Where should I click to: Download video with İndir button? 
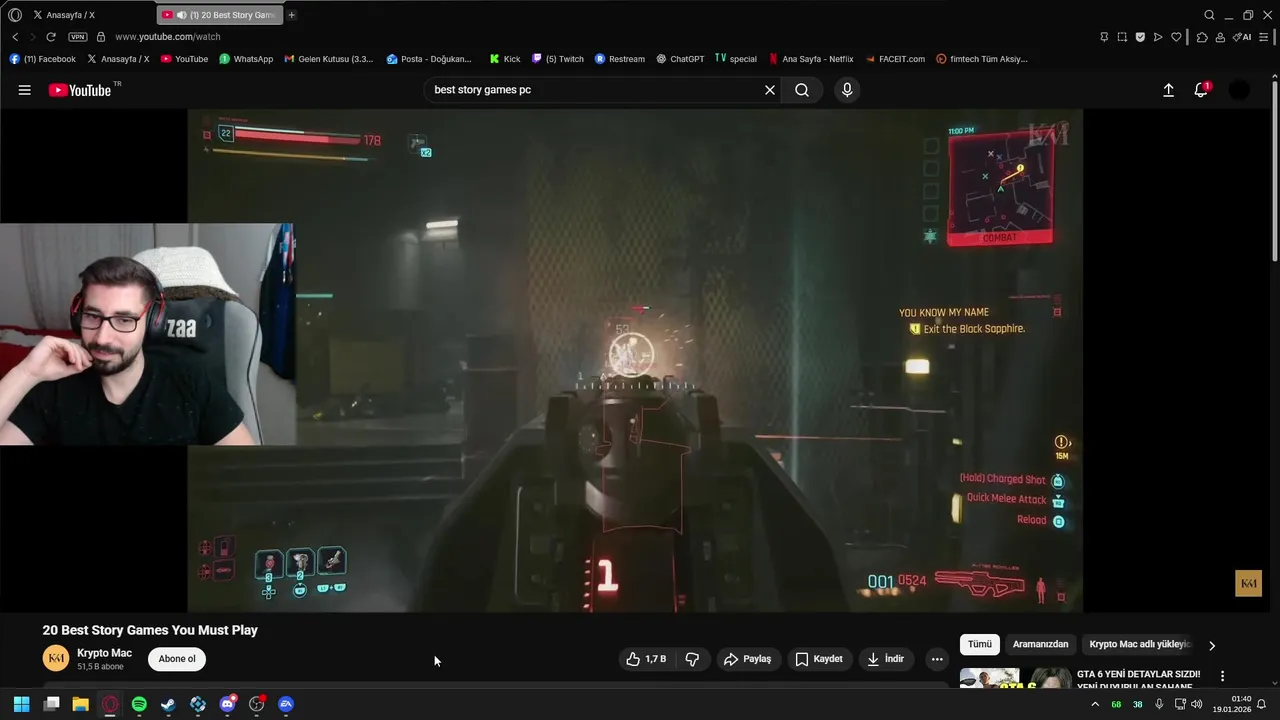click(885, 659)
